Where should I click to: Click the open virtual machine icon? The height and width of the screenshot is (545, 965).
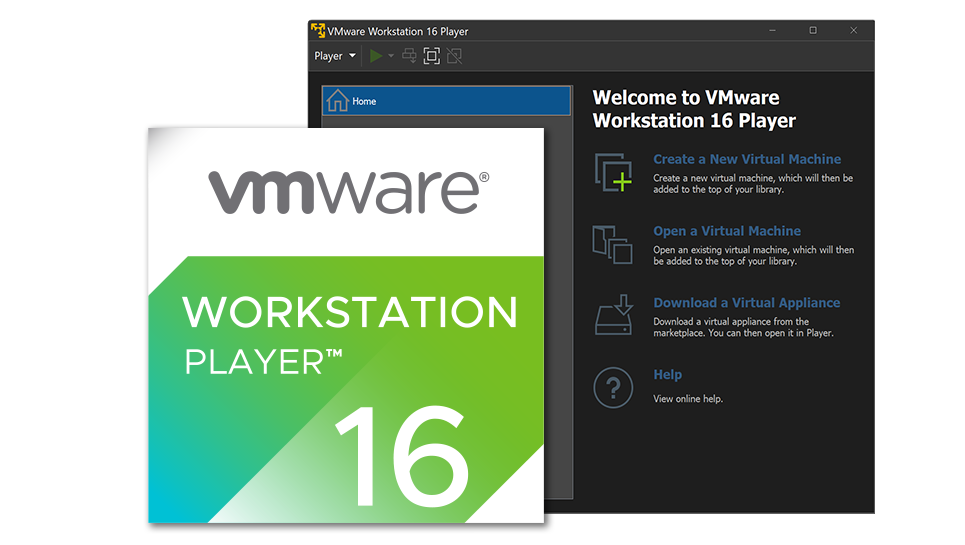(612, 245)
